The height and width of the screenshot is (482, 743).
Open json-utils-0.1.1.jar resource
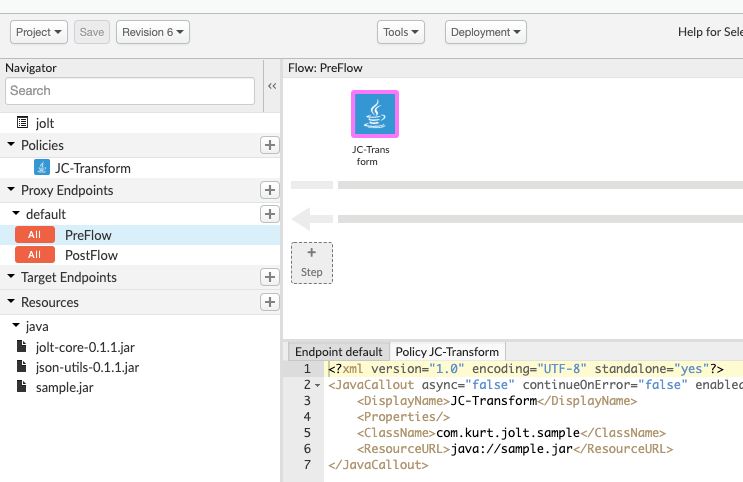[x=87, y=367]
